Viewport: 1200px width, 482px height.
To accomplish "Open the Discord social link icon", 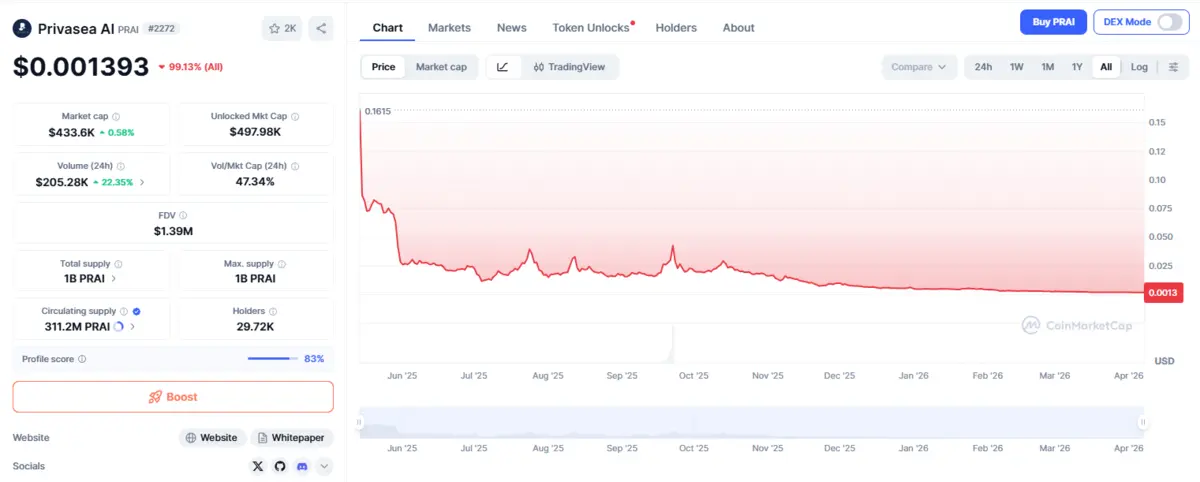I will [x=302, y=466].
